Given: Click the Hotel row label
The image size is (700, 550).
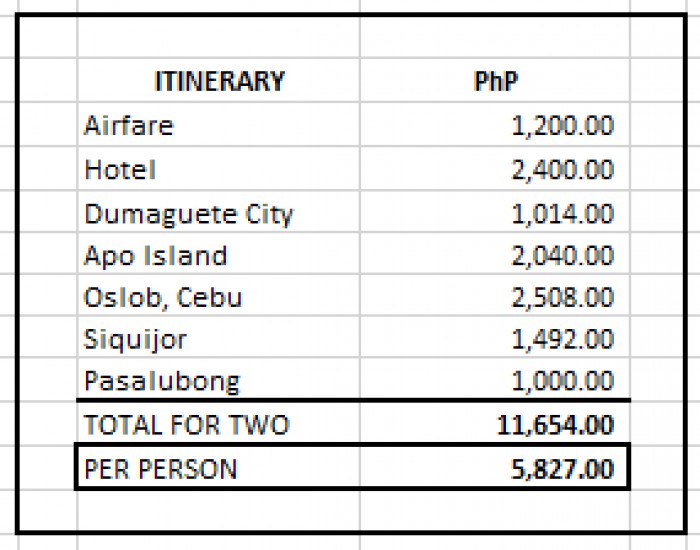Looking at the screenshot, I should (219, 169).
